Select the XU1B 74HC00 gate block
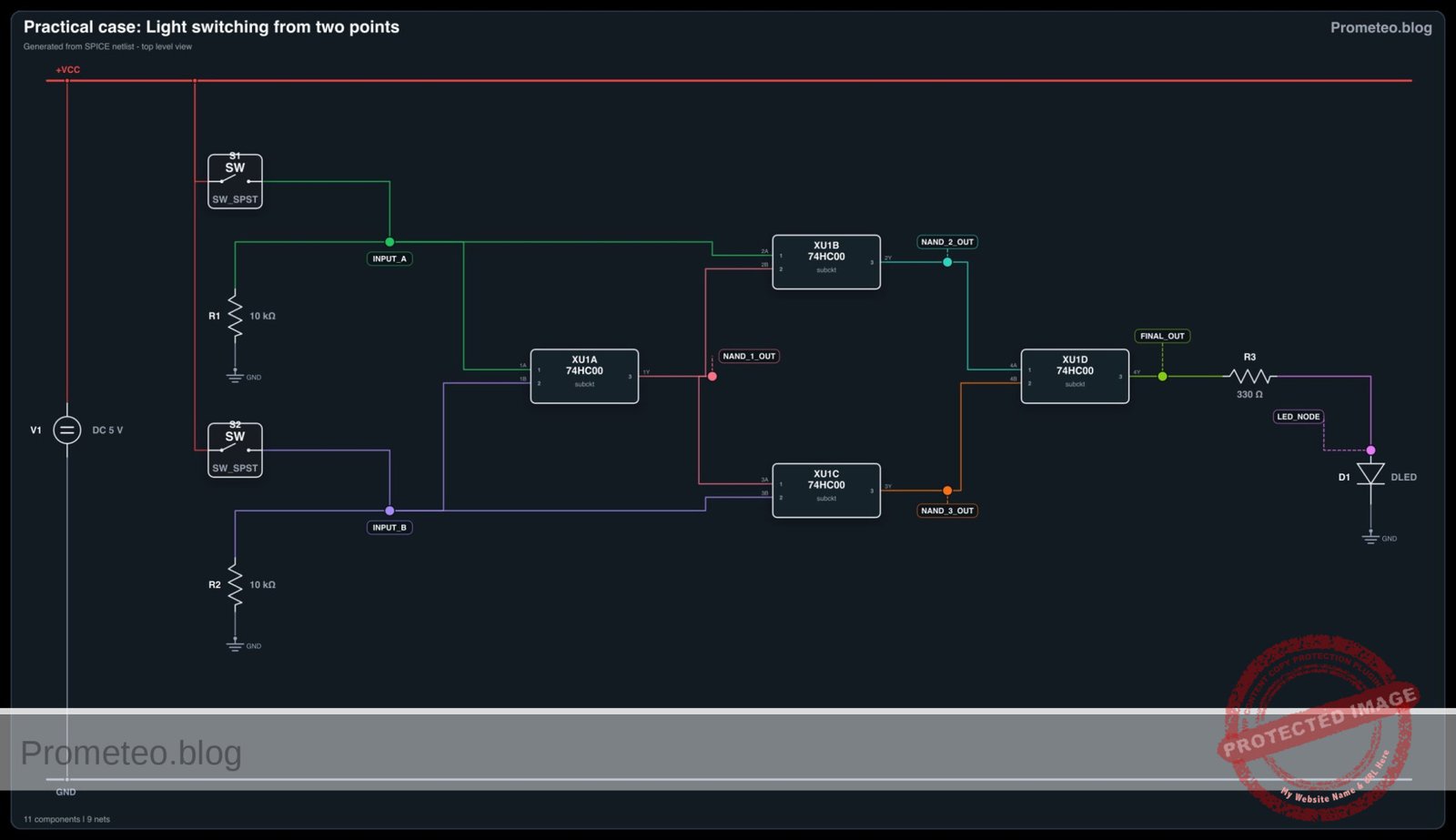 pyautogui.click(x=826, y=262)
